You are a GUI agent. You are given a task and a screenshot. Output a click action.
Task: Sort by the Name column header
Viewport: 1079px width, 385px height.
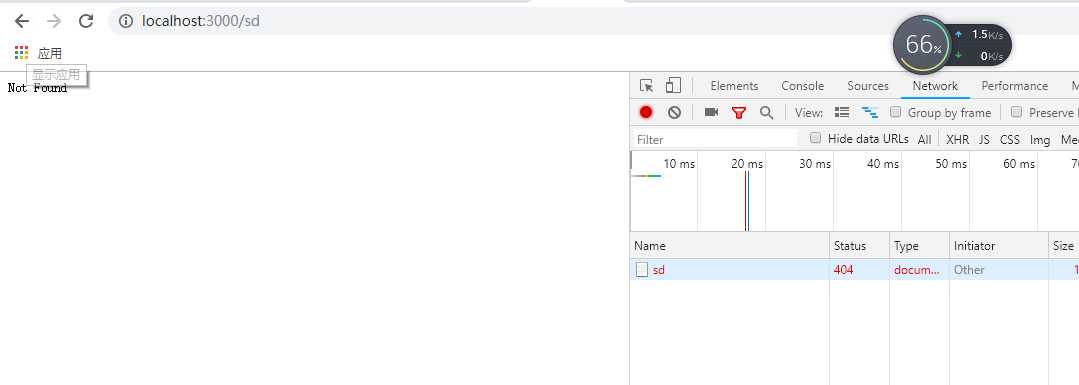(x=730, y=246)
